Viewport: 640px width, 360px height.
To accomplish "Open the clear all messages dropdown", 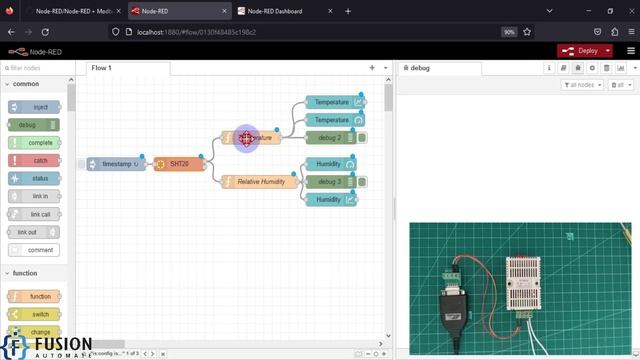I will pos(621,85).
